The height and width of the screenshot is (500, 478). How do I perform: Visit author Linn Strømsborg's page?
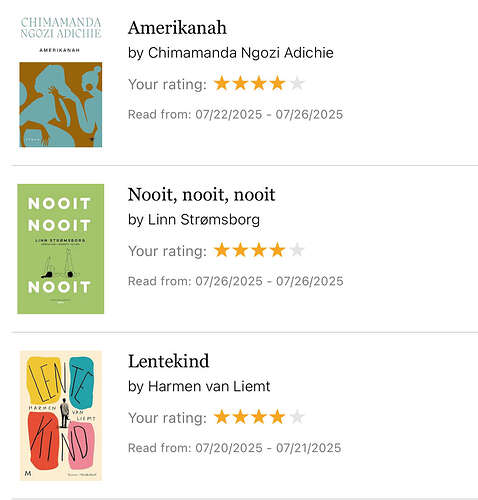204,220
